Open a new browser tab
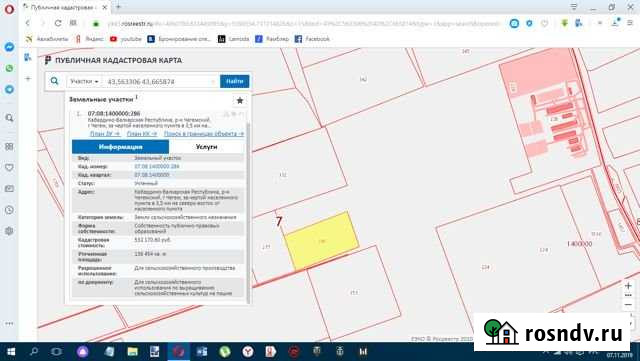The height and width of the screenshot is (361, 640). [x=118, y=7]
